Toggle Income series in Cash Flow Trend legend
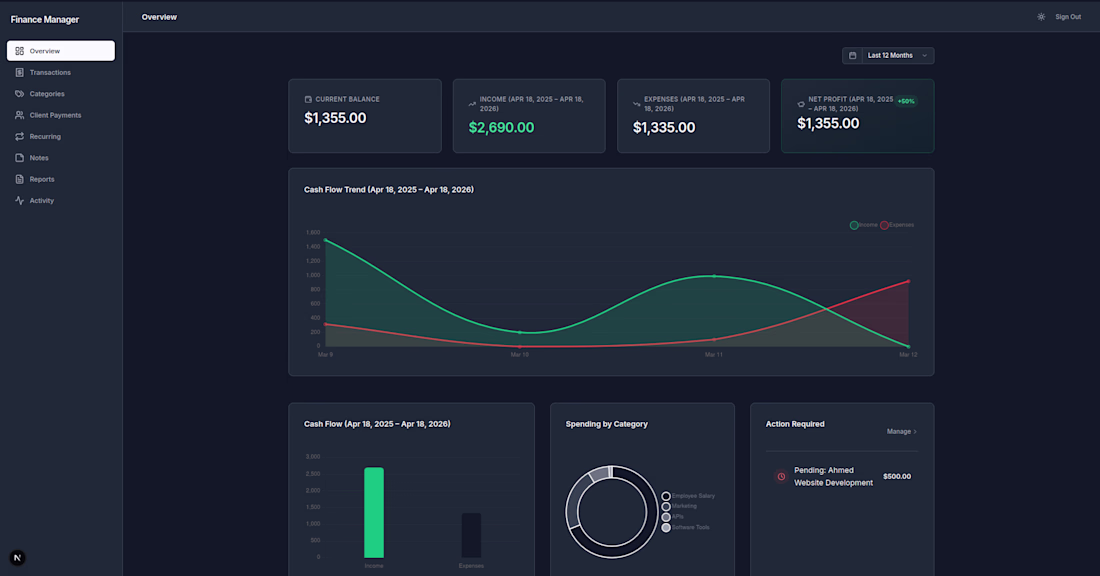Viewport: 1100px width, 576px height. tap(864, 225)
